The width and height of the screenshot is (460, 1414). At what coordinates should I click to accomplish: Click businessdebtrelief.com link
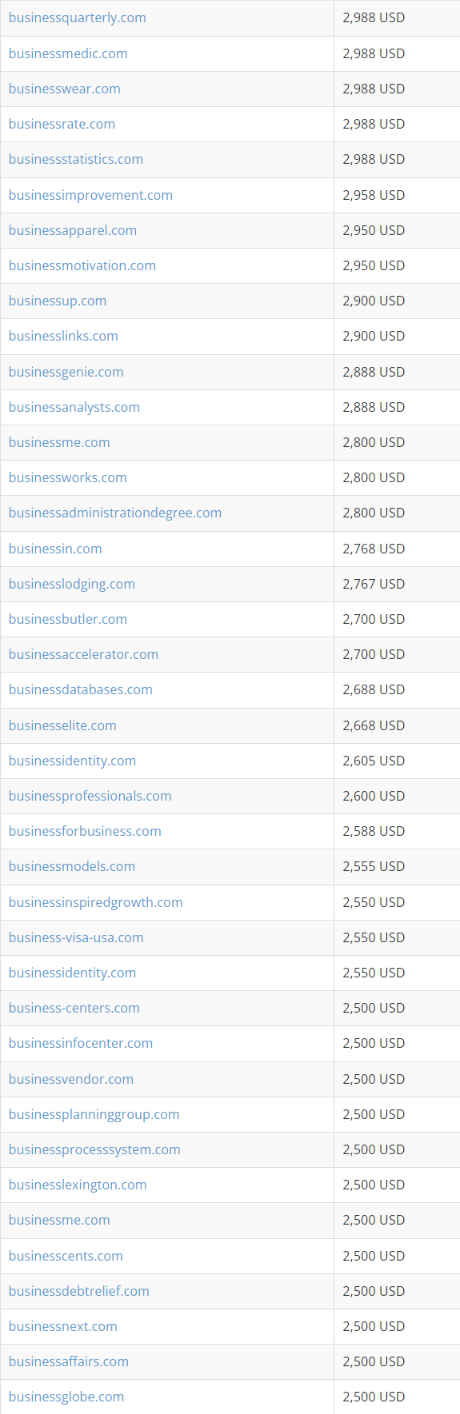tap(79, 1290)
